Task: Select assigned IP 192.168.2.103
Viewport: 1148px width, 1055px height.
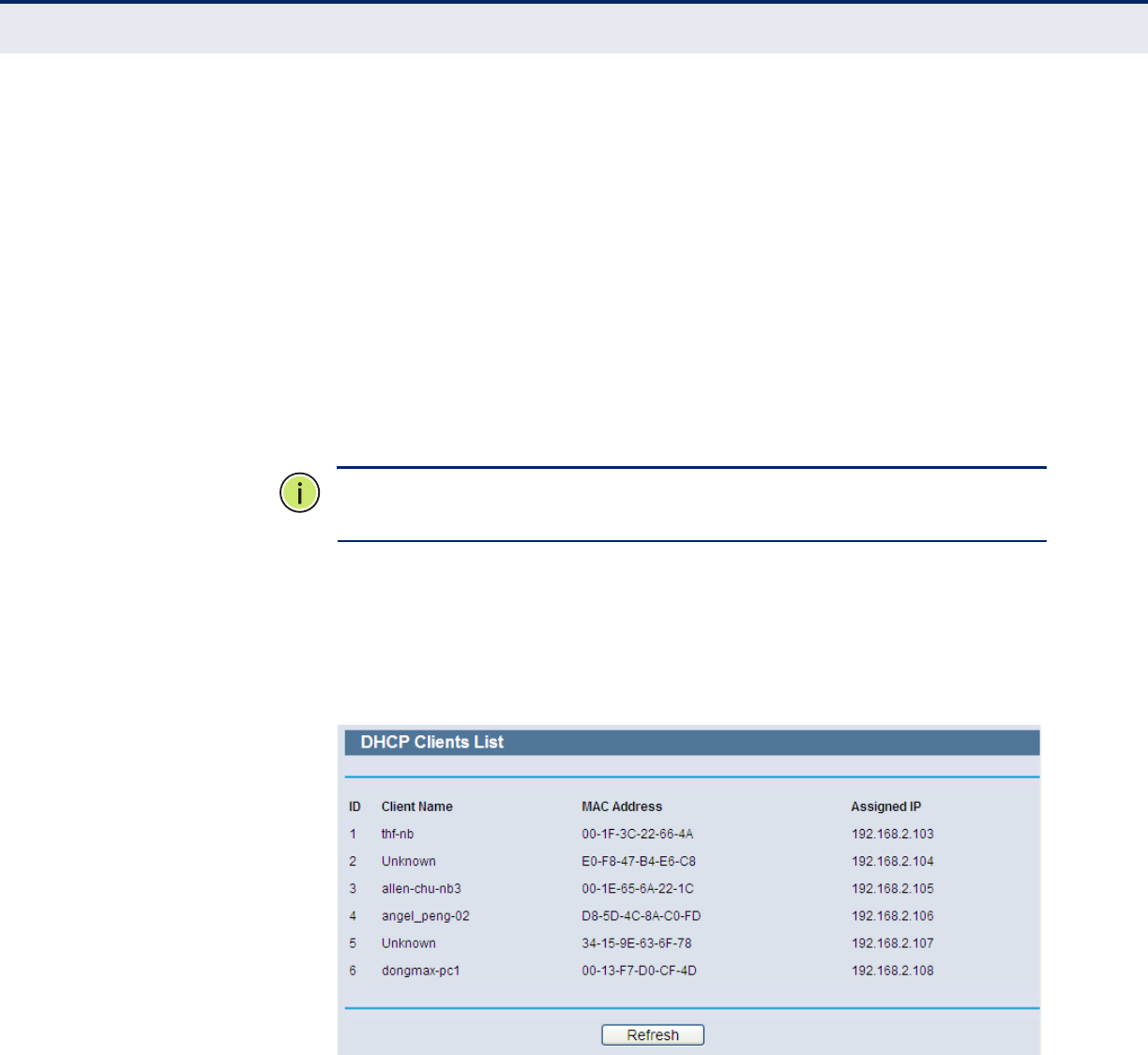Action: click(x=893, y=834)
